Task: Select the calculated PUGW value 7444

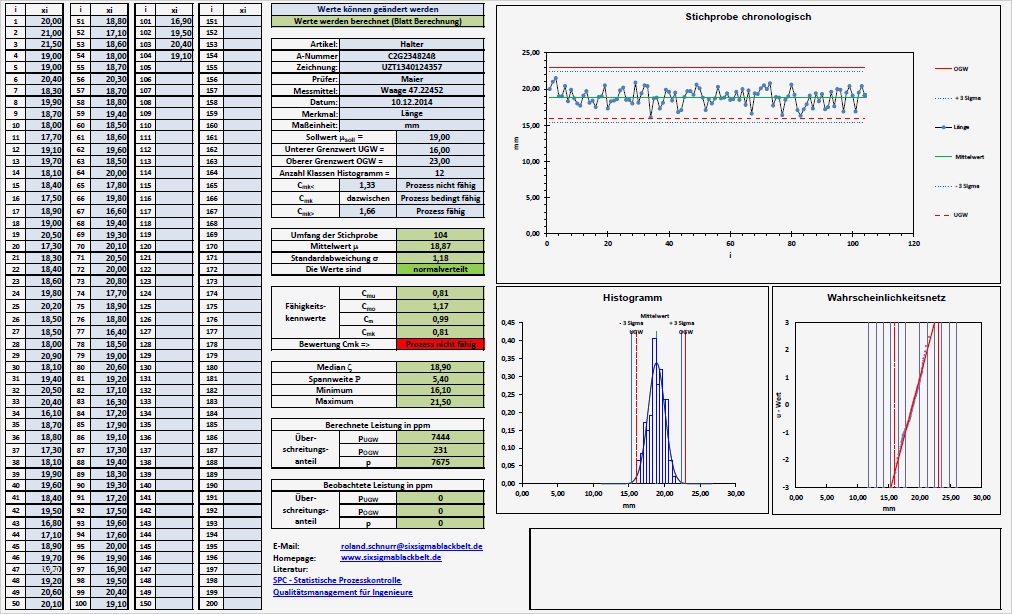Action: (440, 437)
